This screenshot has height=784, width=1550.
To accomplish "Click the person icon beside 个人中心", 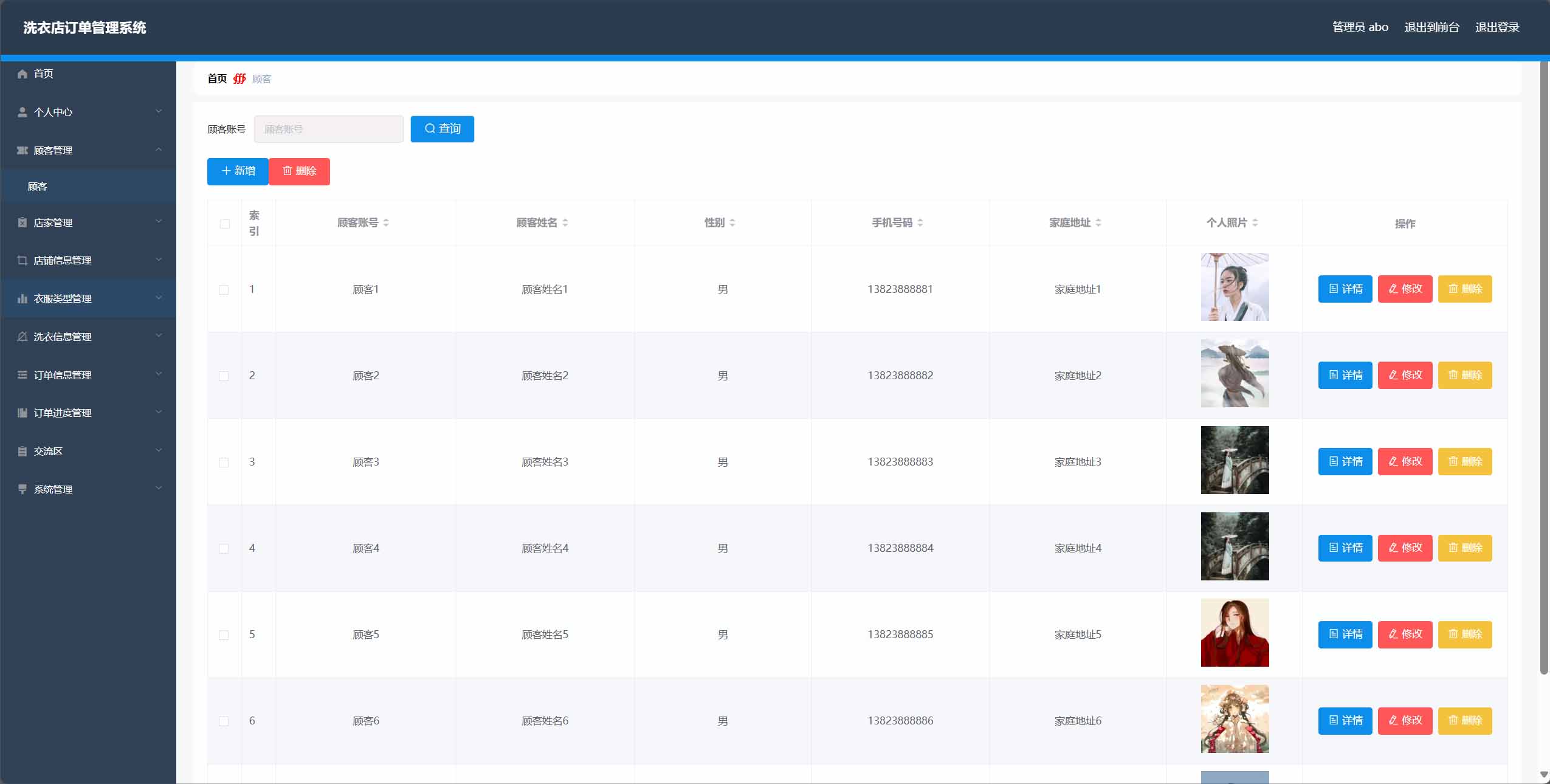I will coord(22,112).
